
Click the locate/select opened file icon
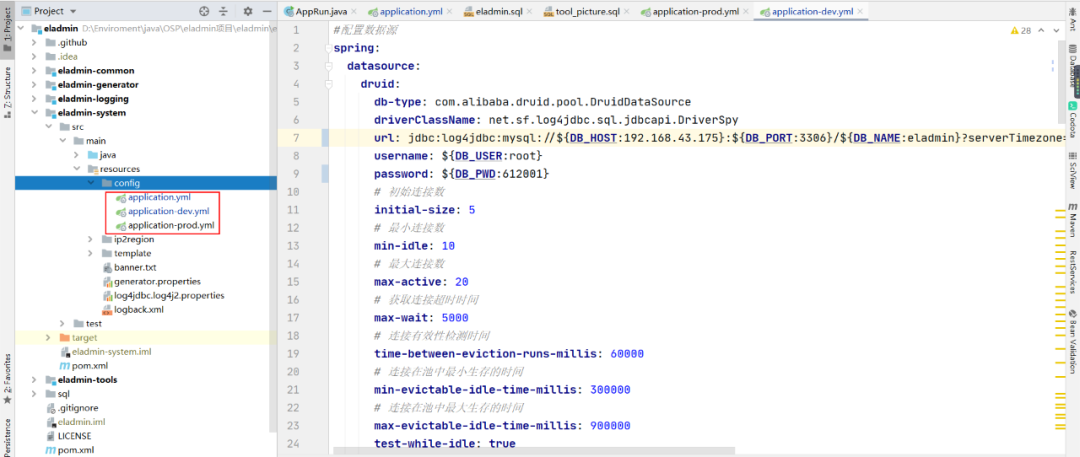pos(204,11)
